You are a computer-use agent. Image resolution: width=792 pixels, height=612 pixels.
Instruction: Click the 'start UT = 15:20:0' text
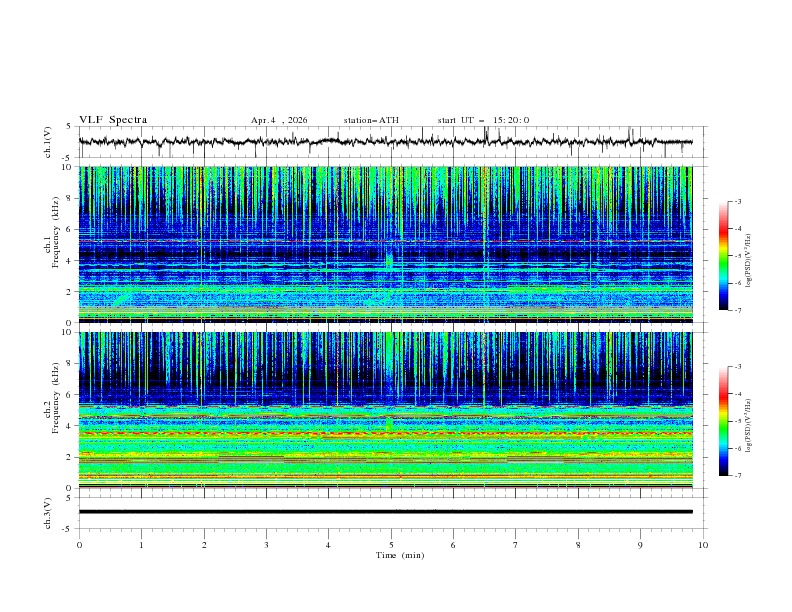pyautogui.click(x=483, y=120)
